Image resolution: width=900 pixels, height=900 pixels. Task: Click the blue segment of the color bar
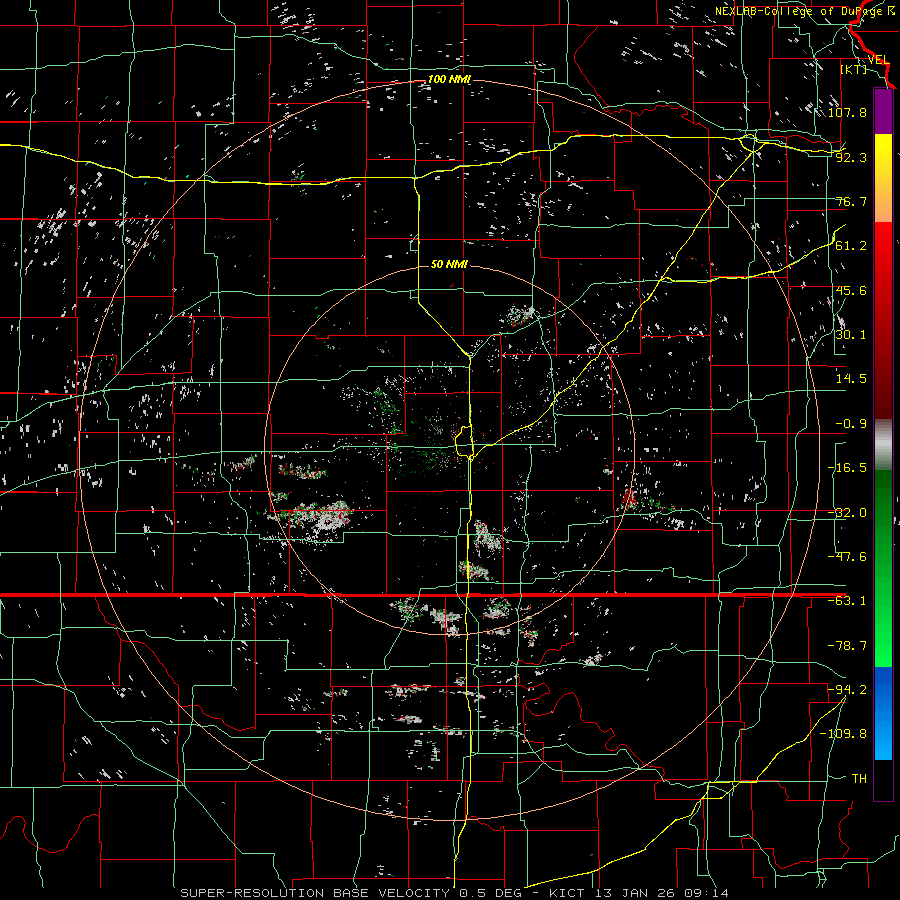(x=883, y=713)
